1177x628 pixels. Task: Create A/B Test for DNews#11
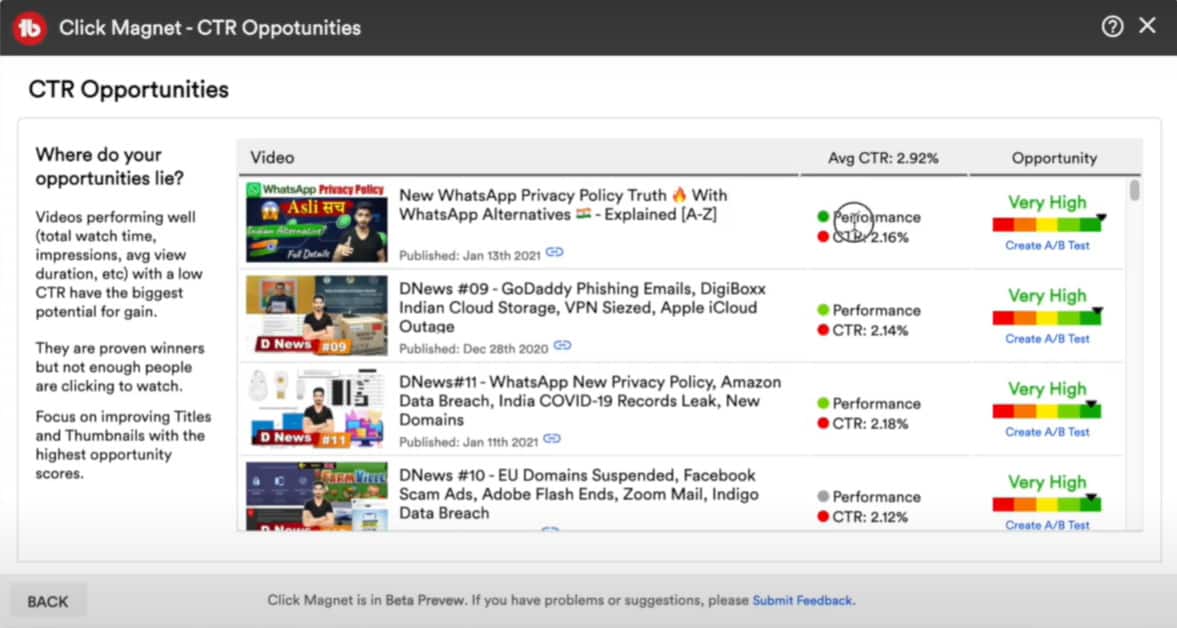coord(1047,432)
